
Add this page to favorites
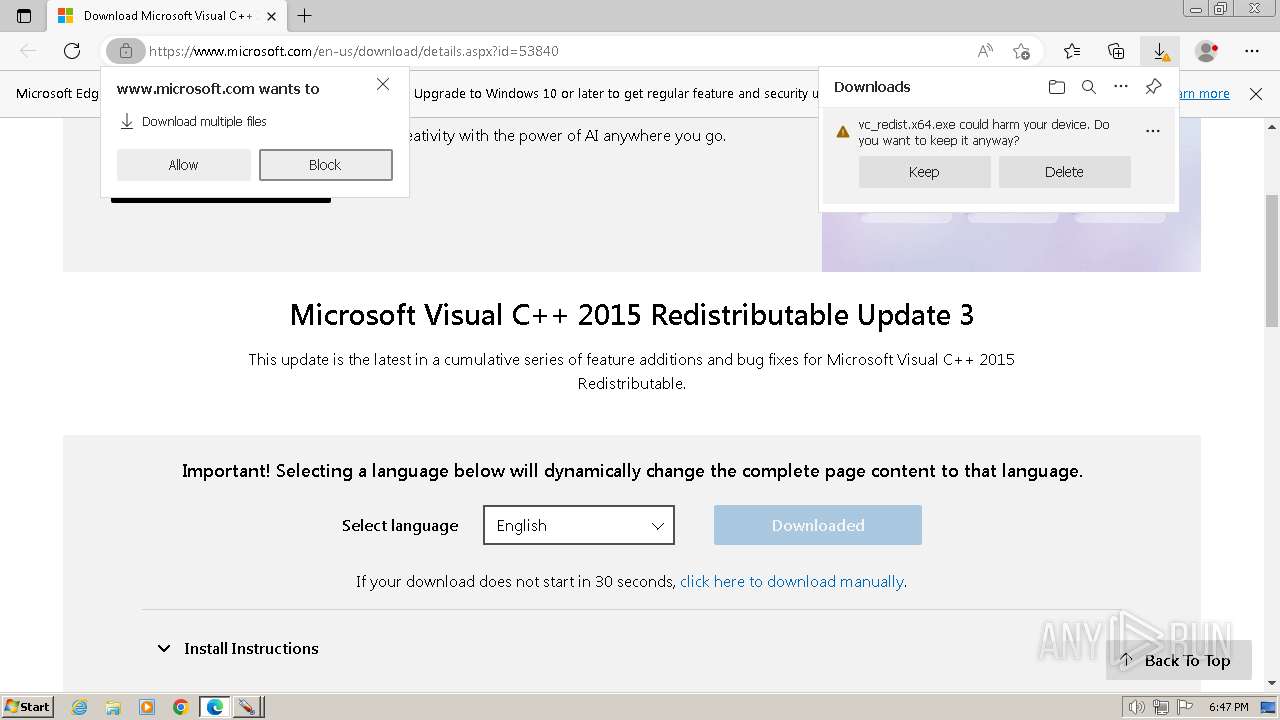(x=1021, y=51)
